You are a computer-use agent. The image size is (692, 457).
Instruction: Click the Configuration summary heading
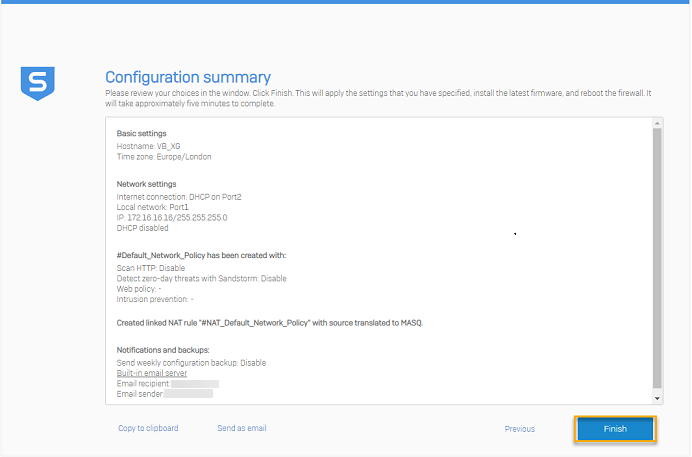pyautogui.click(x=188, y=77)
